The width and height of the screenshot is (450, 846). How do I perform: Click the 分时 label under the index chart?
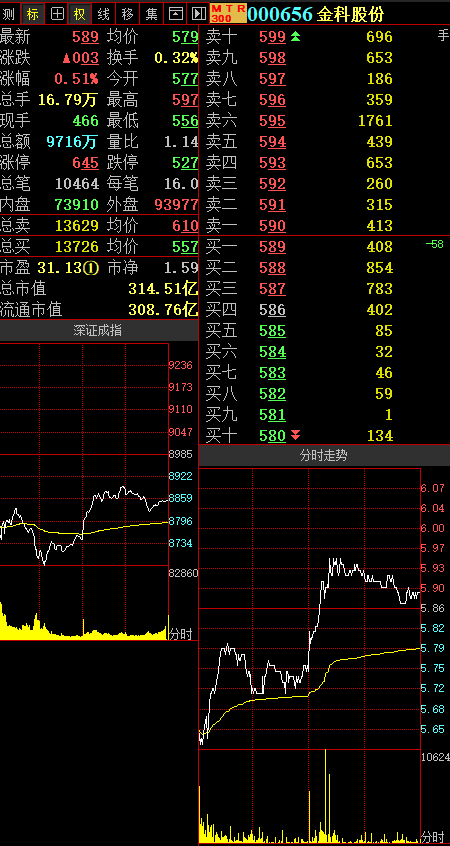(x=180, y=634)
